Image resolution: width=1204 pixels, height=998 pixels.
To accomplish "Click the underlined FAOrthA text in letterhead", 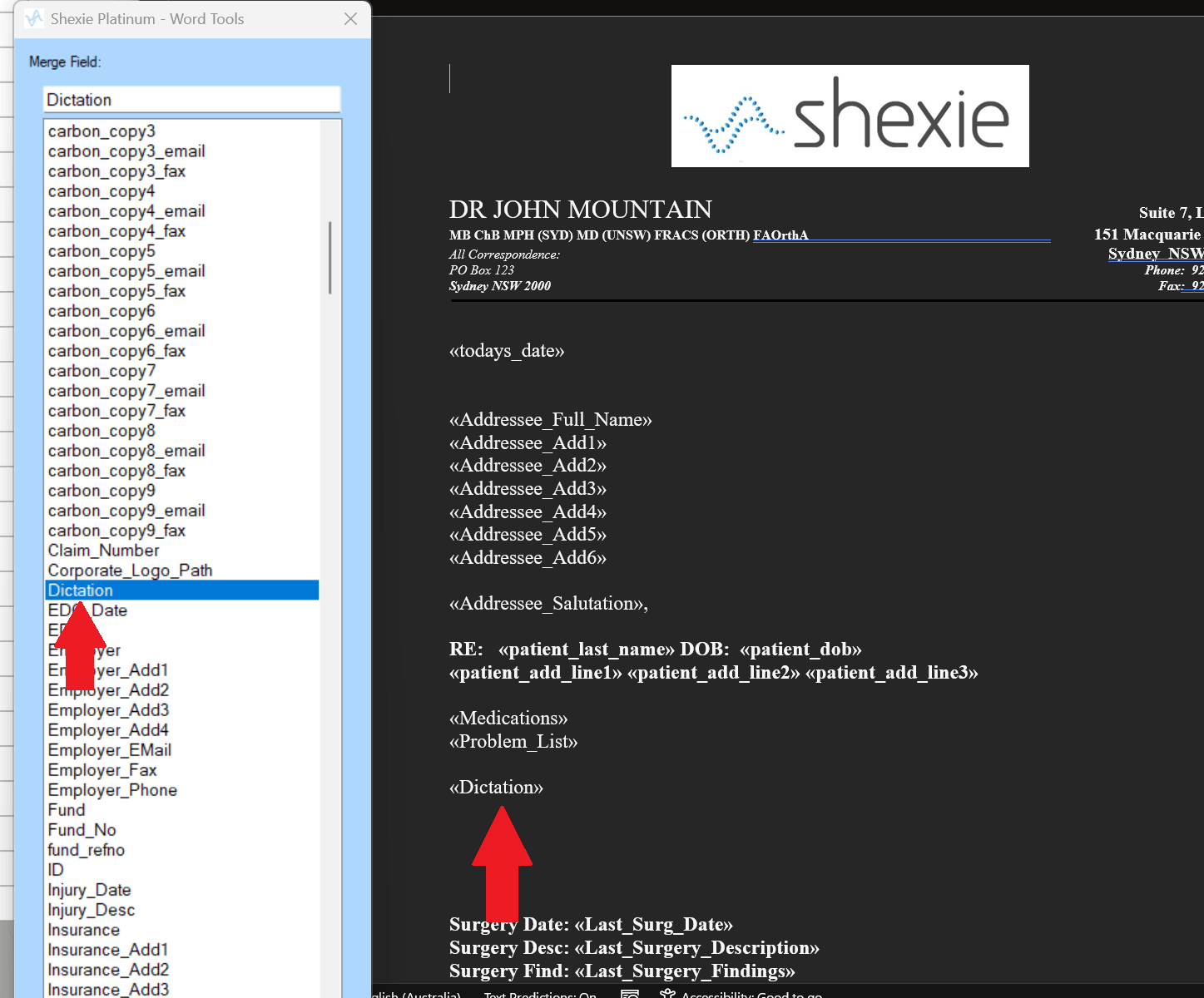I will (x=780, y=235).
